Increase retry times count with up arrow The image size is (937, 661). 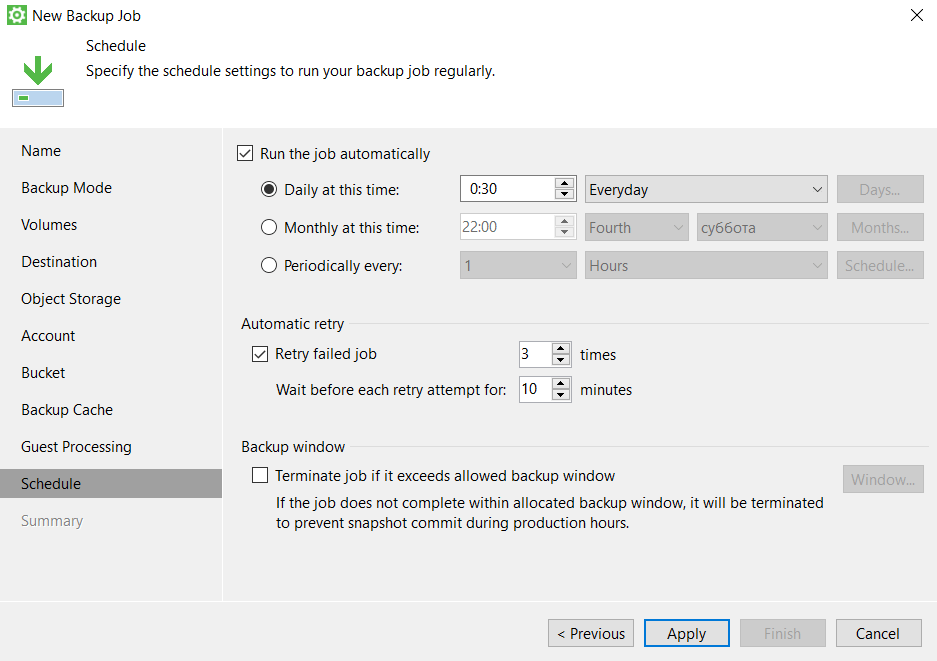click(560, 348)
